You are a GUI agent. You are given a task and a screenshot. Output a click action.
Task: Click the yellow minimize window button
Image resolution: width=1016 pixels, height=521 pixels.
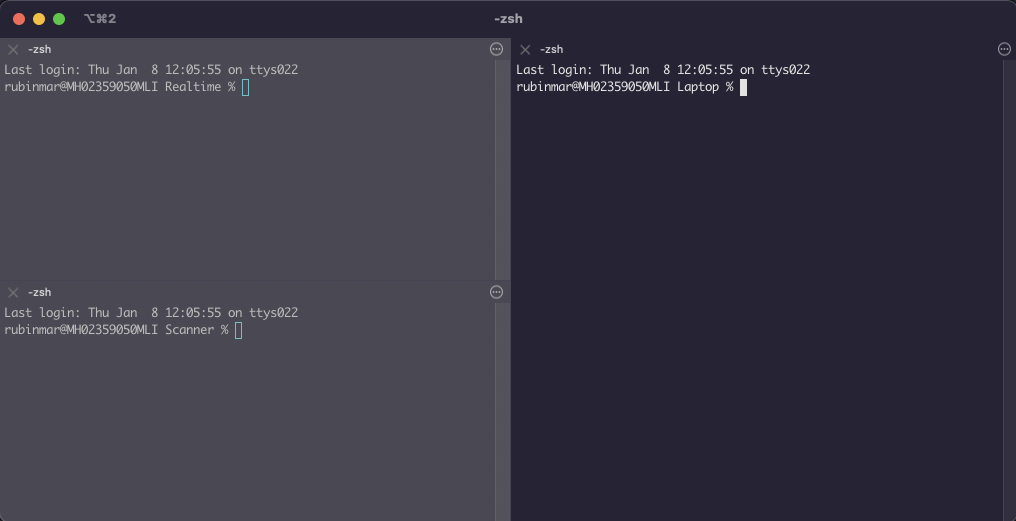pos(39,19)
